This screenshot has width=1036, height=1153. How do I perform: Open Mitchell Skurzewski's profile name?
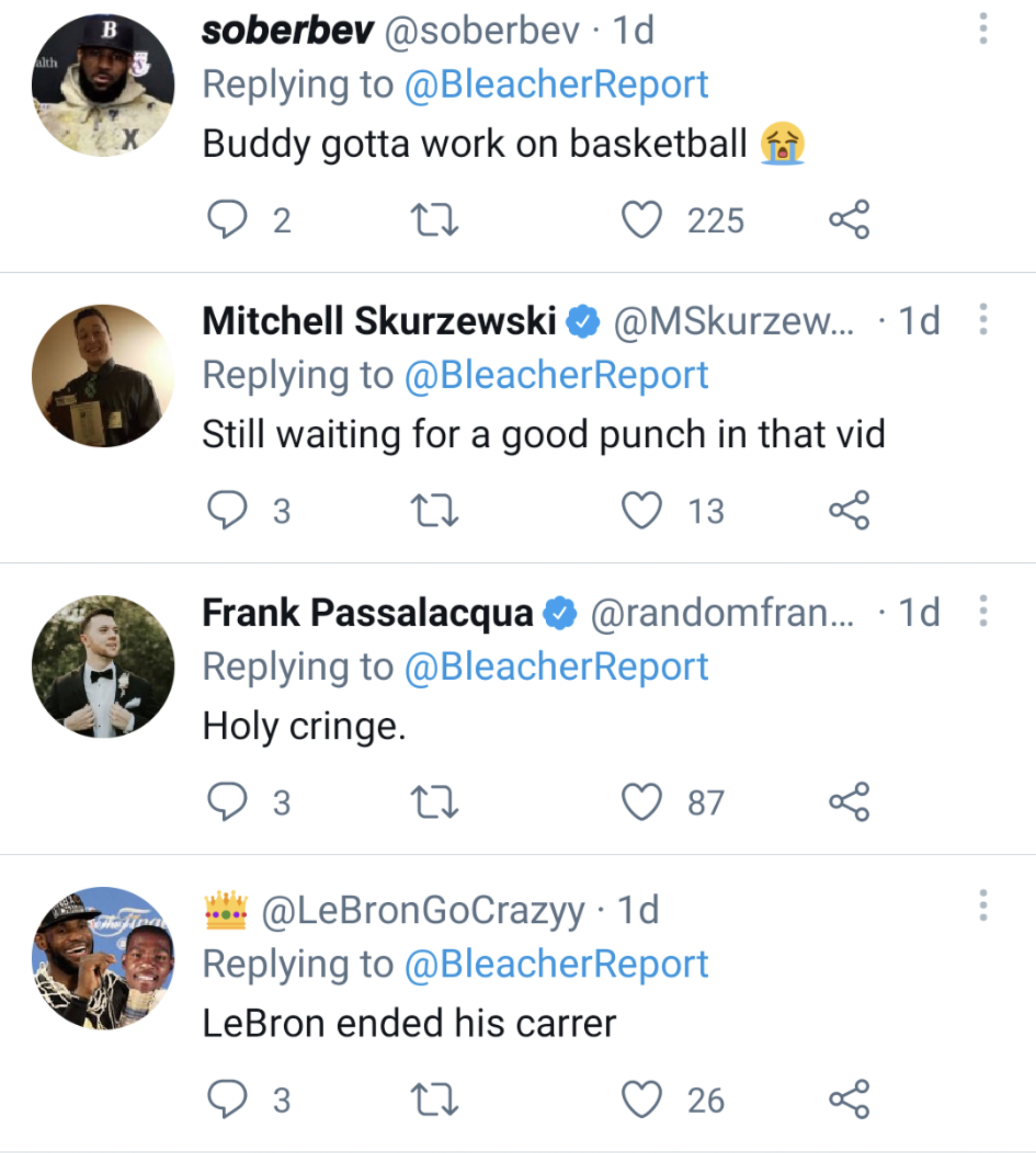pyautogui.click(x=379, y=321)
